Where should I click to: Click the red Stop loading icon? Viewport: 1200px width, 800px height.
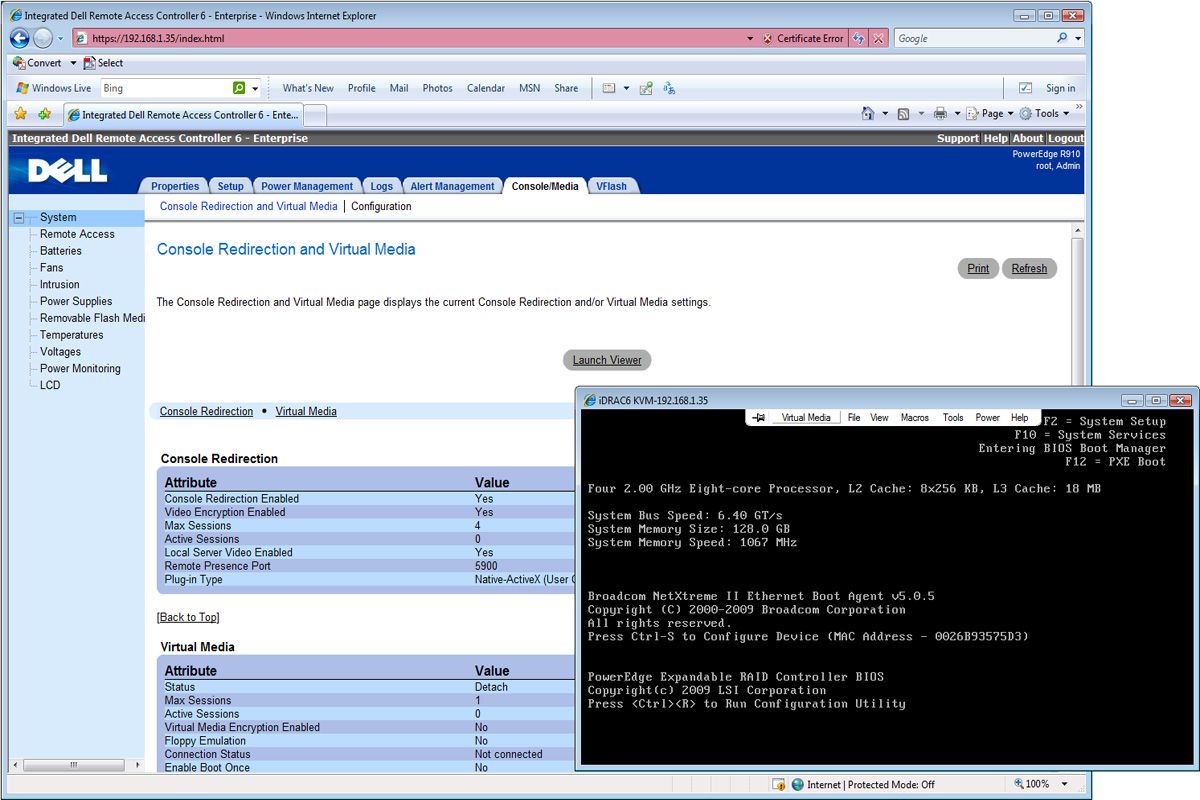pos(879,38)
